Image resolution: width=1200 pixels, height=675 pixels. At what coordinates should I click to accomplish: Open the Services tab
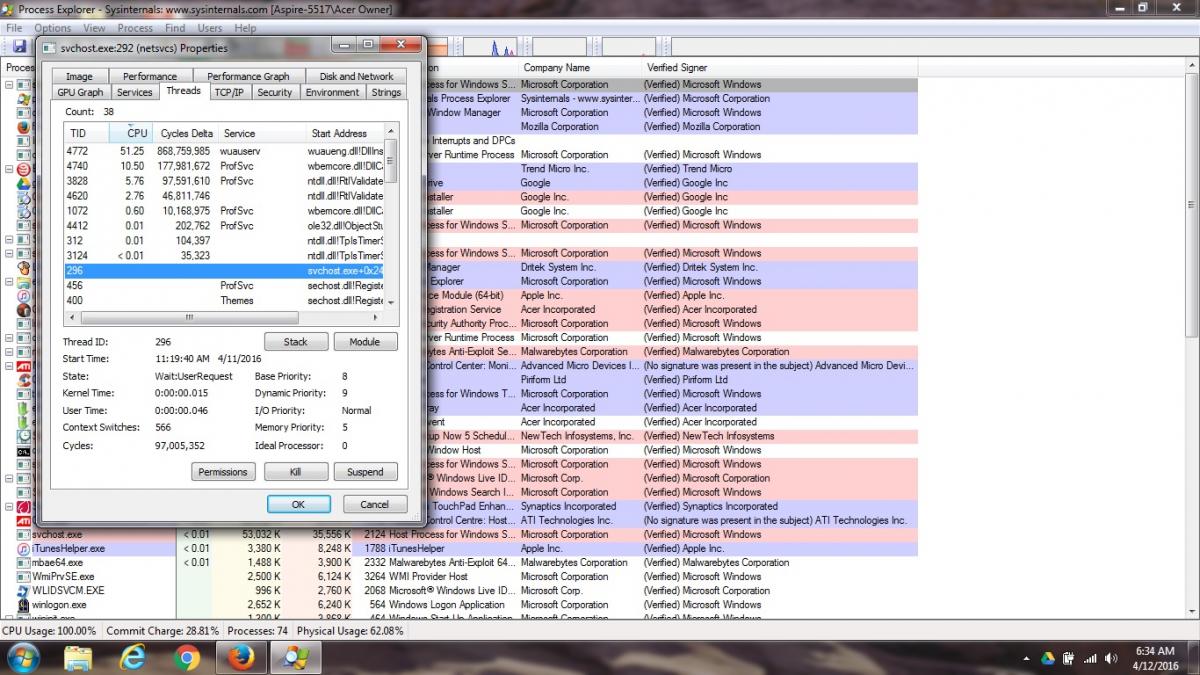[x=135, y=92]
